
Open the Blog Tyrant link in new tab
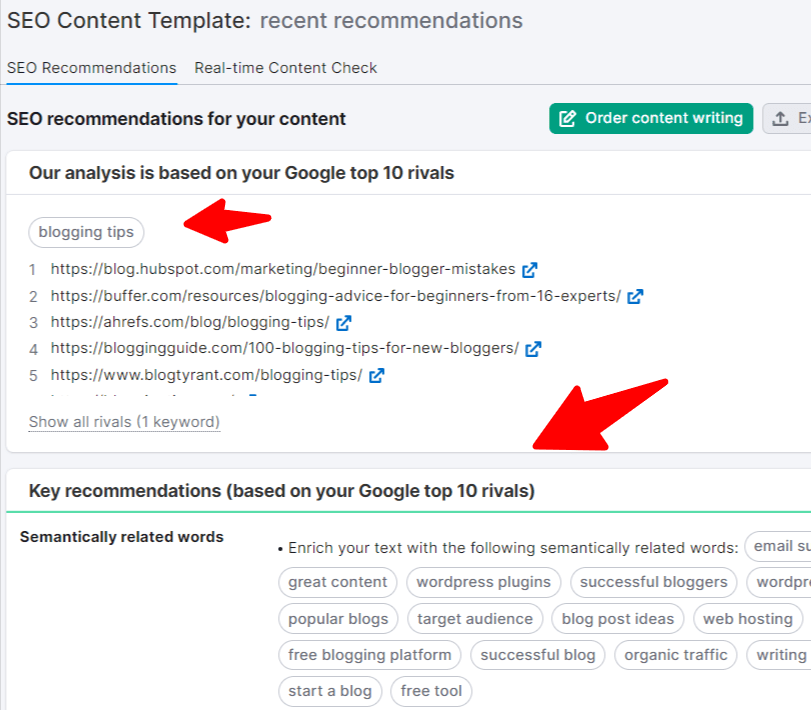[375, 375]
